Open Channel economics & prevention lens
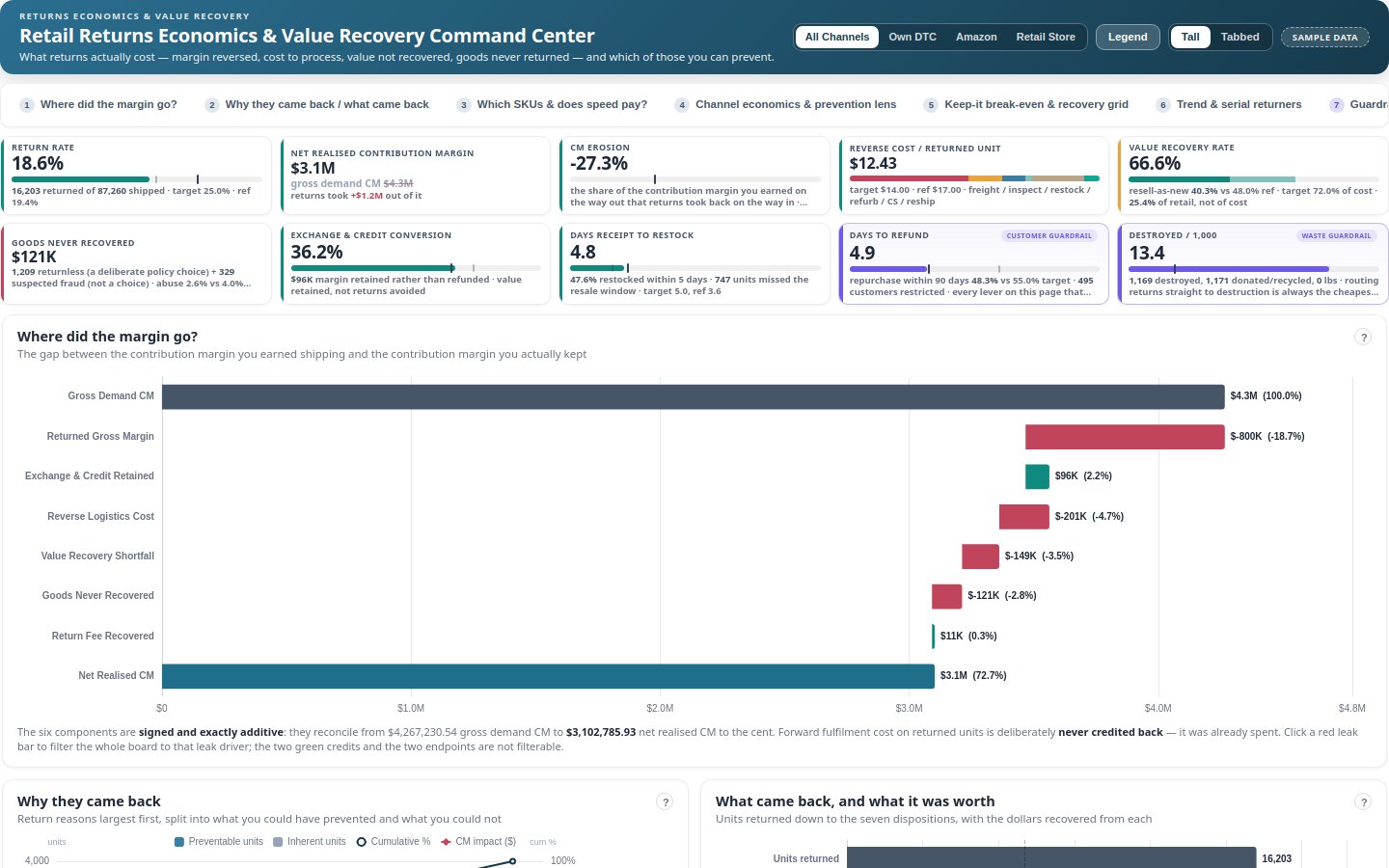The image size is (1389, 868). pos(786,104)
